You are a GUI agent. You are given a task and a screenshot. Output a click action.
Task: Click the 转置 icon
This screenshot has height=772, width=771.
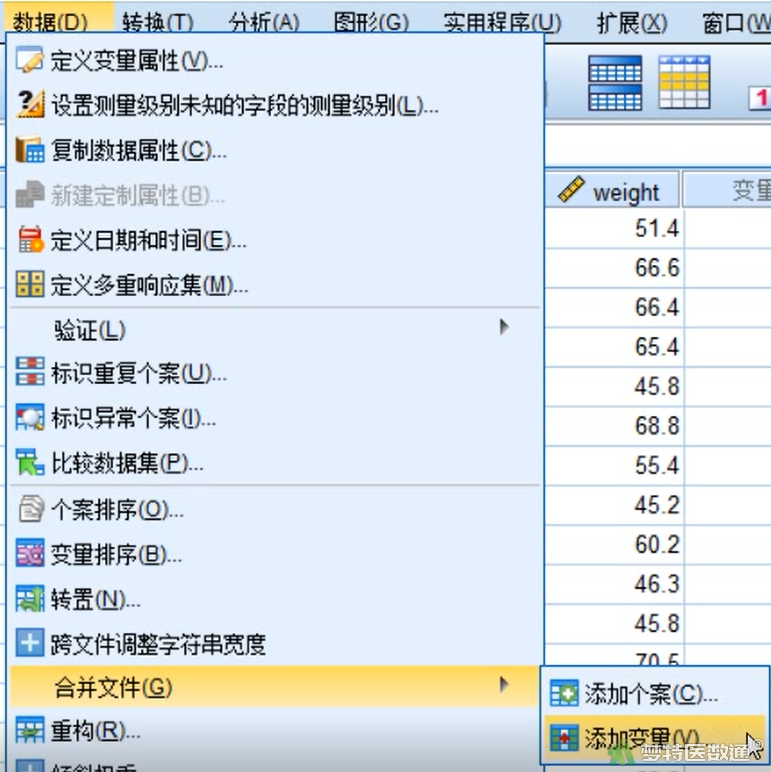point(30,598)
